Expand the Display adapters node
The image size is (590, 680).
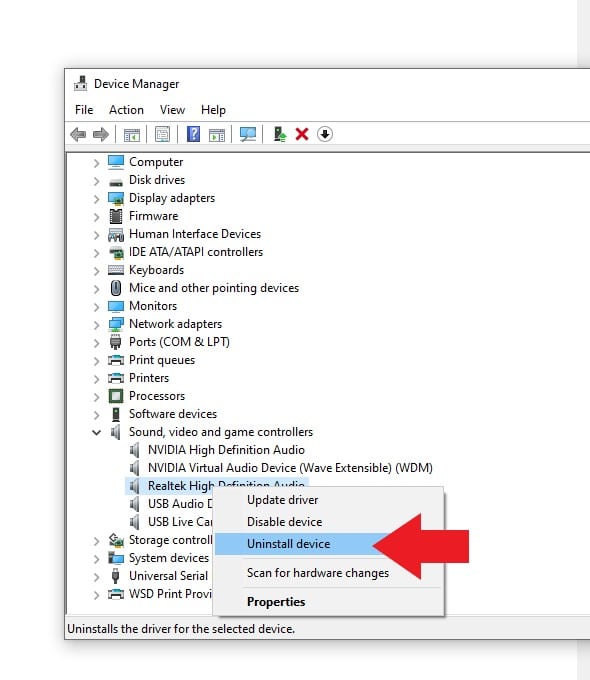pos(96,199)
